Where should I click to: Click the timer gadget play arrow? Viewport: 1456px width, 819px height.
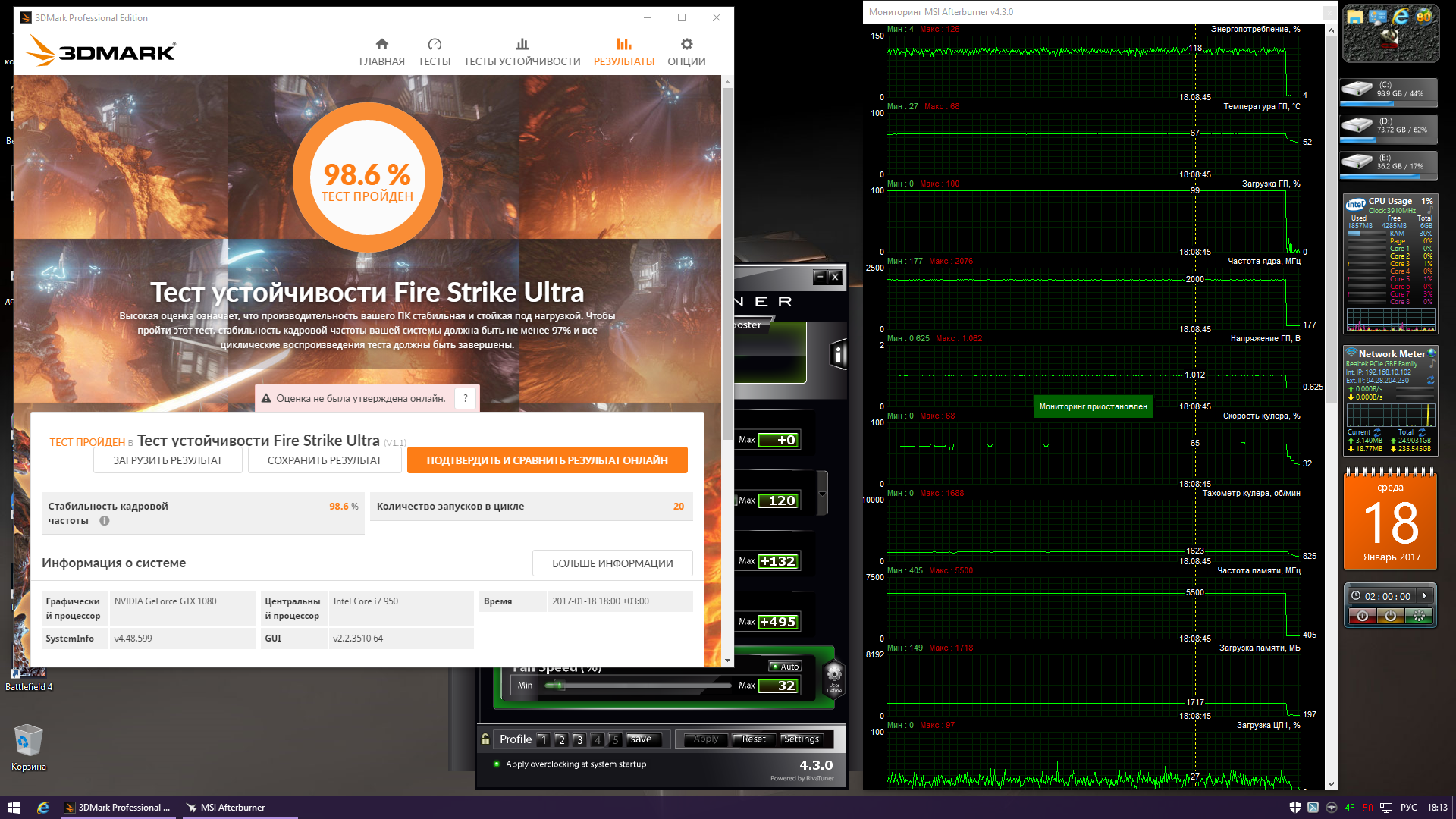coord(1425,596)
